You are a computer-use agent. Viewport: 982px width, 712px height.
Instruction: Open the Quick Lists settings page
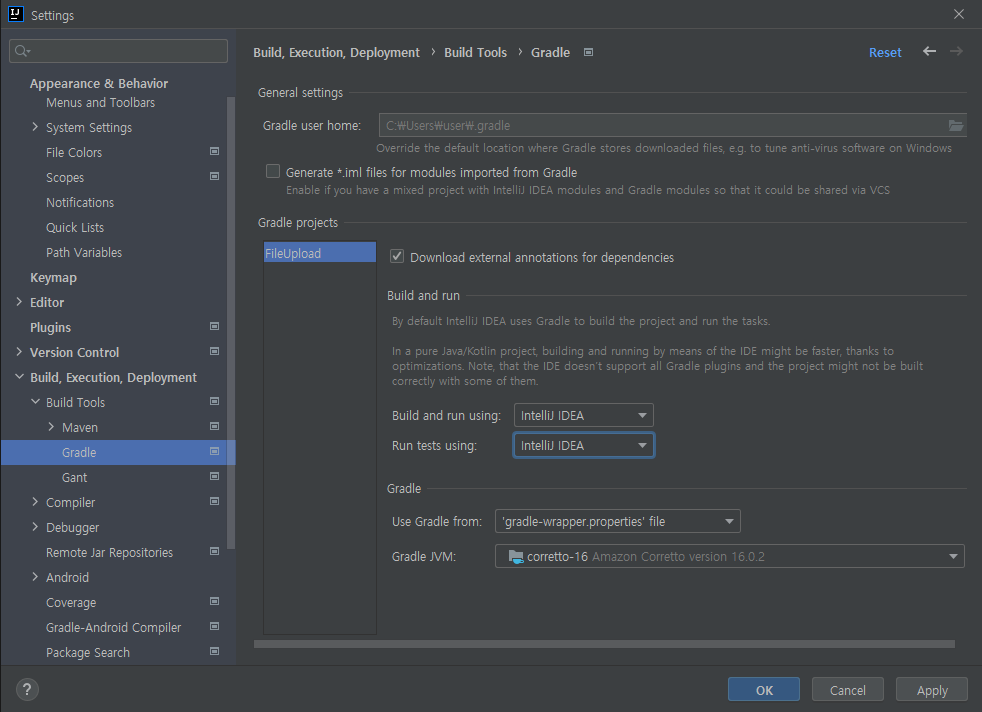point(75,228)
